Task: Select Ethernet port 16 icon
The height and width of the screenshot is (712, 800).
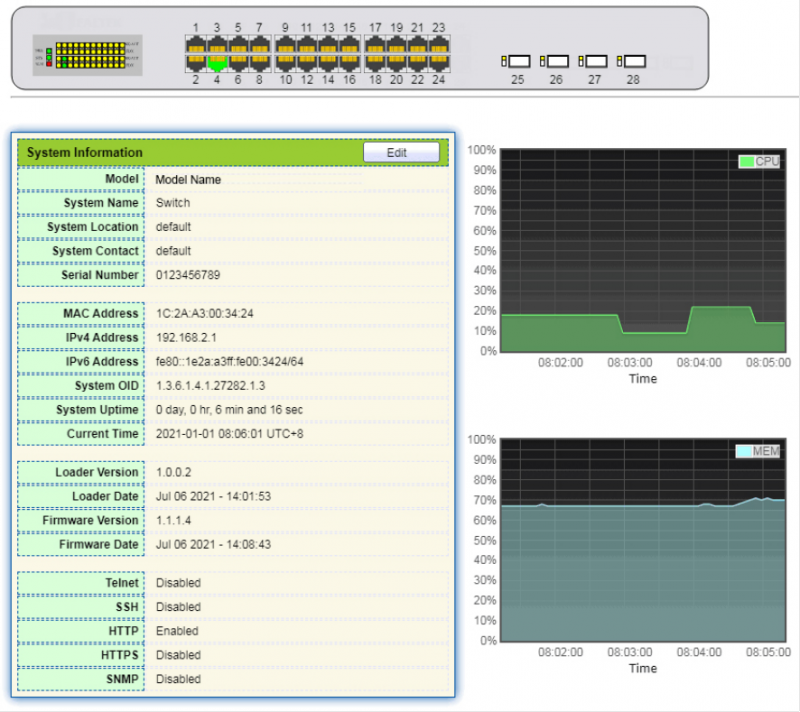Action: 349,63
